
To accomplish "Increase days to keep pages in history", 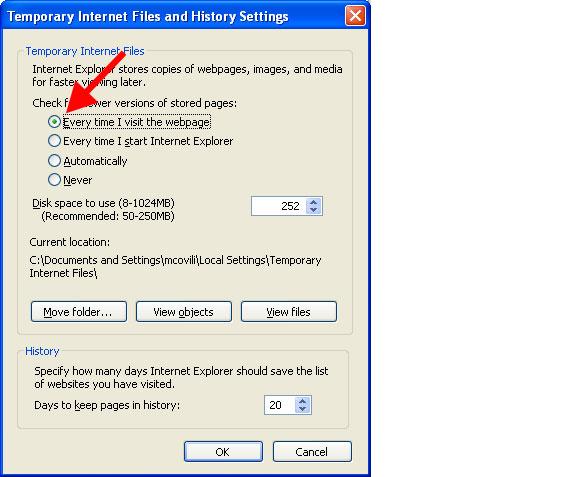I will [303, 401].
